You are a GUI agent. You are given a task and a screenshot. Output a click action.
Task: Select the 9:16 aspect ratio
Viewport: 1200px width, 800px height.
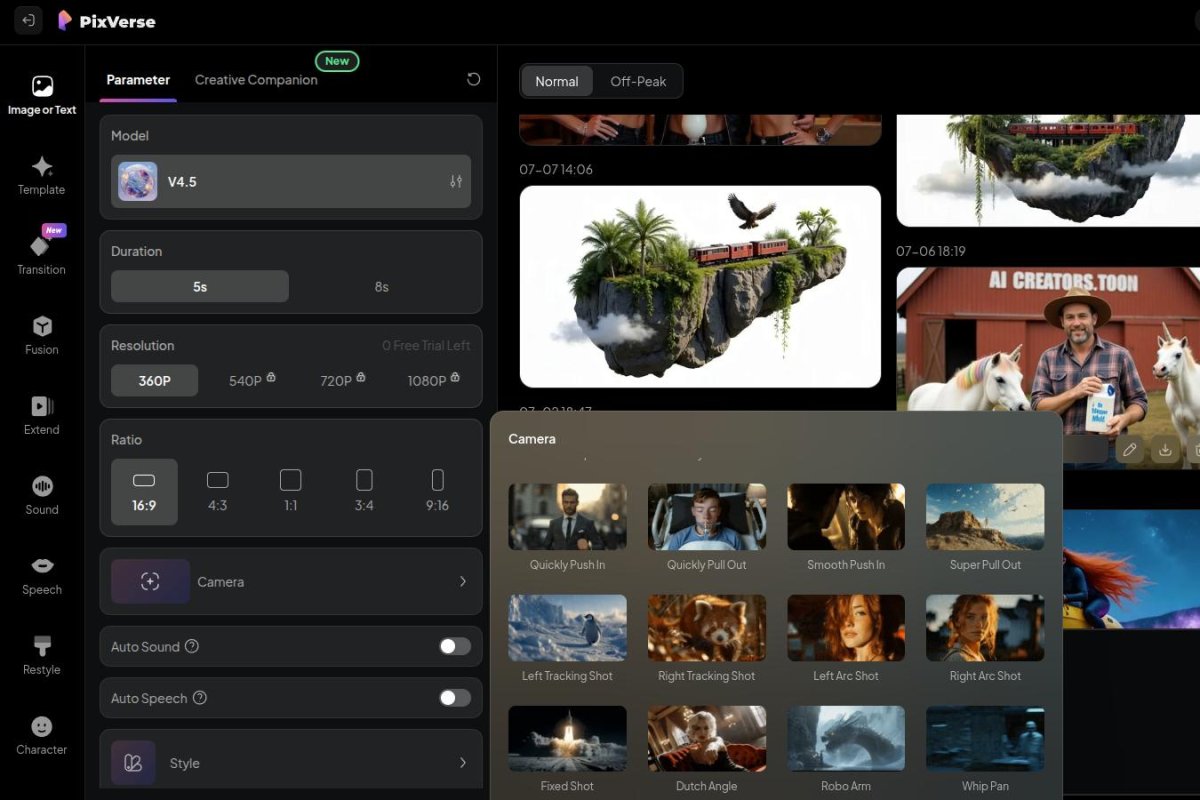pyautogui.click(x=437, y=491)
